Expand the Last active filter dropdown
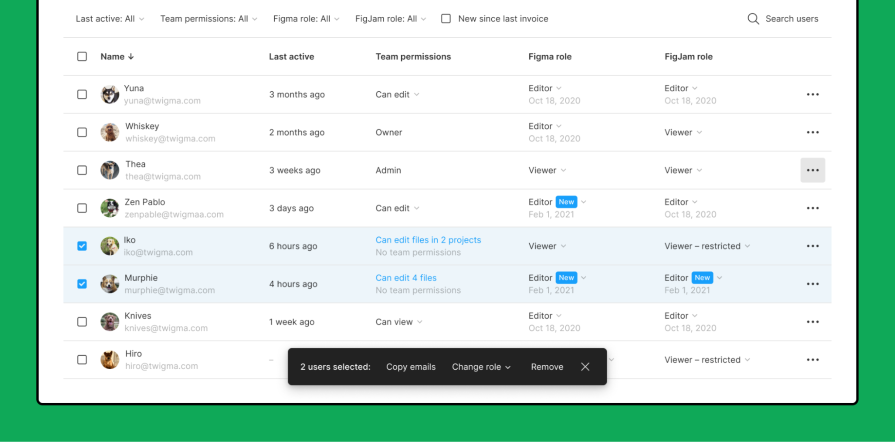The height and width of the screenshot is (442, 895). pos(110,19)
